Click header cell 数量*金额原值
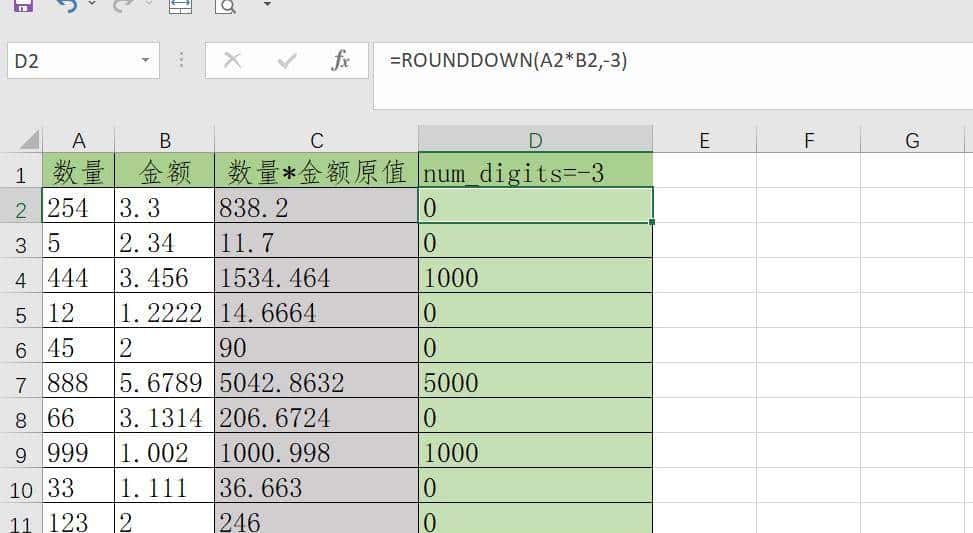The height and width of the screenshot is (533, 973). point(316,170)
